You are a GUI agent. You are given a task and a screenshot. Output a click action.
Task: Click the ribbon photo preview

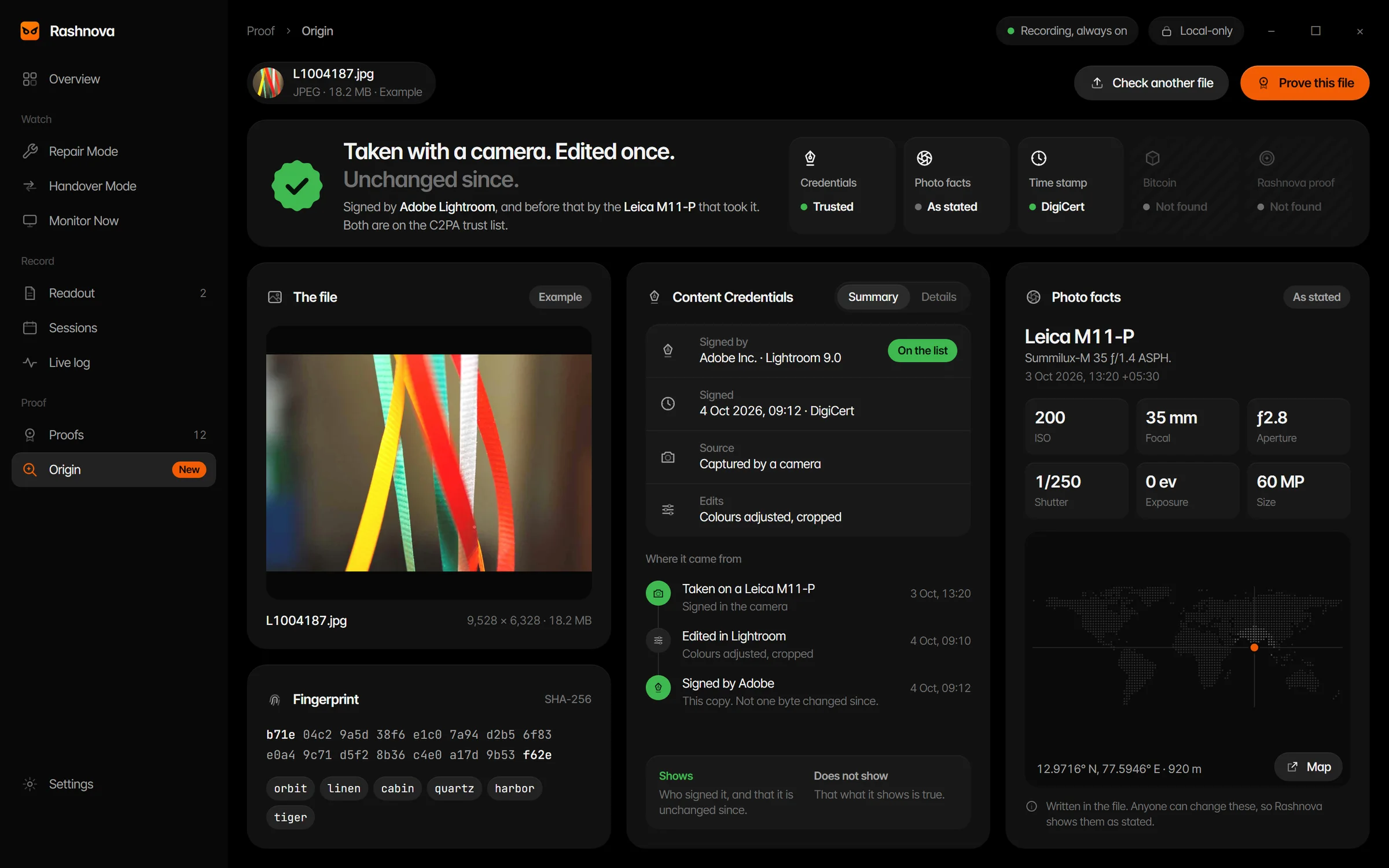click(x=429, y=463)
